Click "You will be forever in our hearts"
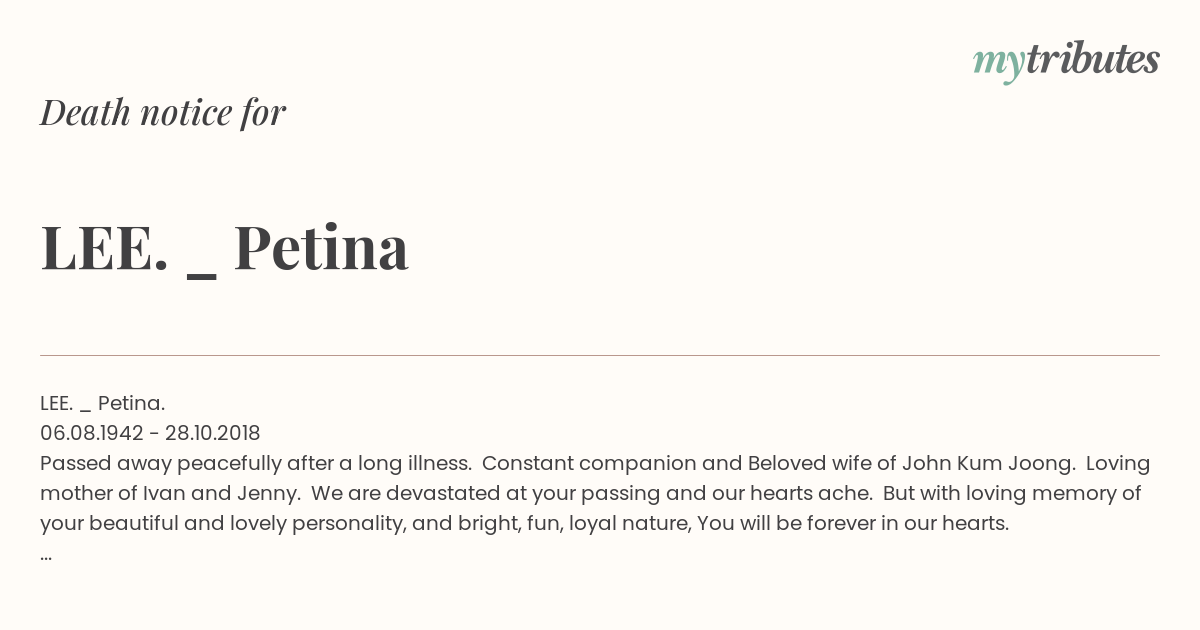The height and width of the screenshot is (630, 1200). (x=852, y=523)
